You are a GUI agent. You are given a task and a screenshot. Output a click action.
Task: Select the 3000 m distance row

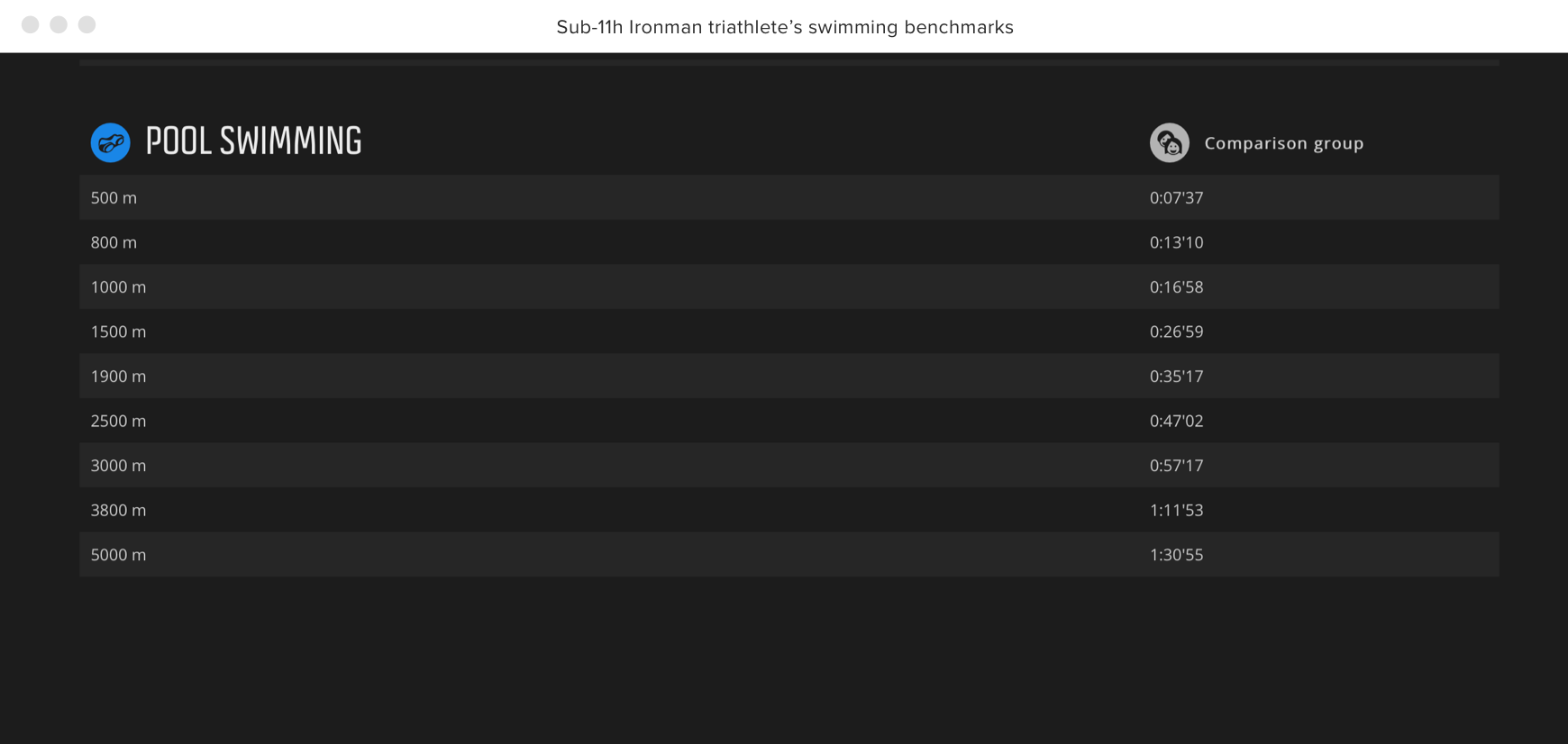click(789, 465)
